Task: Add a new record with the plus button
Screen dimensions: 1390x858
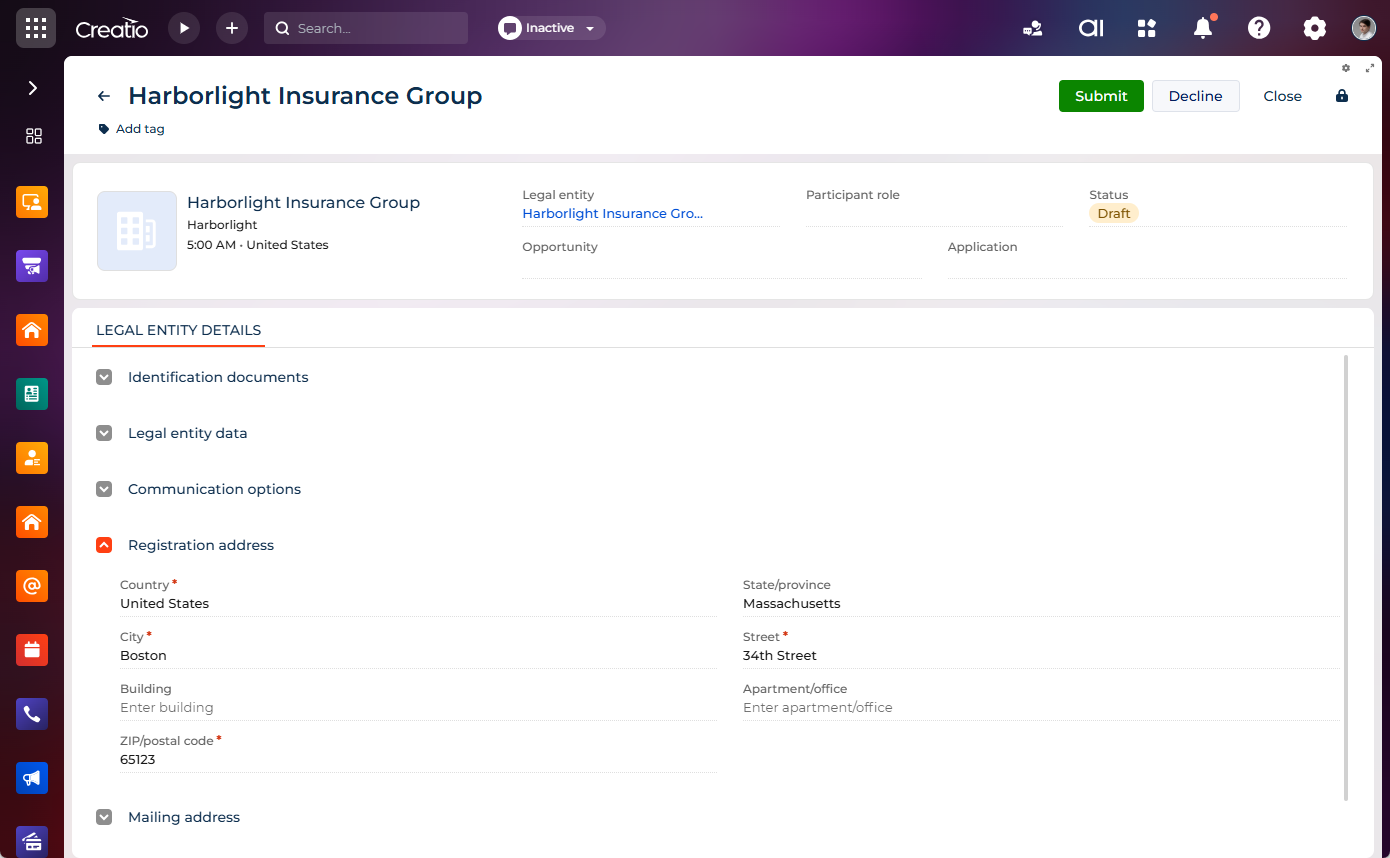Action: [232, 28]
